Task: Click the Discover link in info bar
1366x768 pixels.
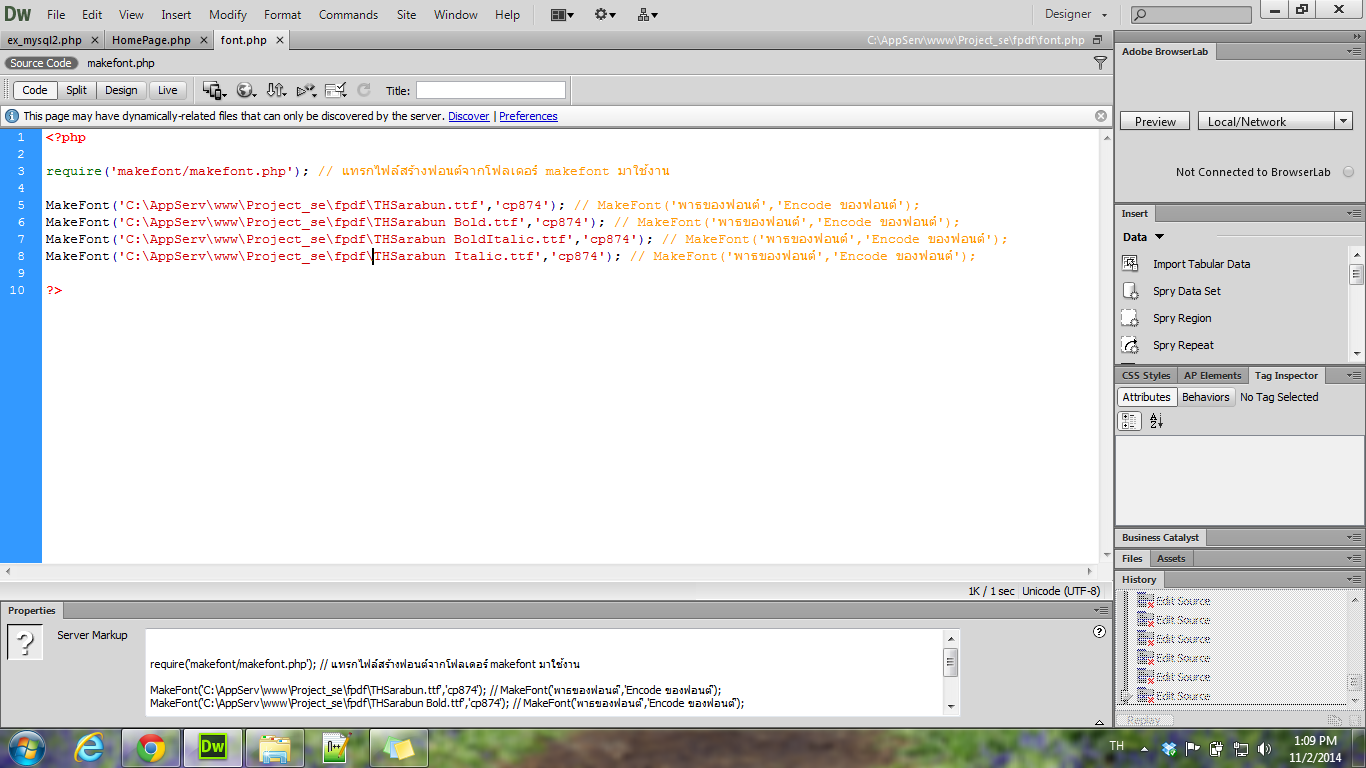Action: (x=468, y=116)
